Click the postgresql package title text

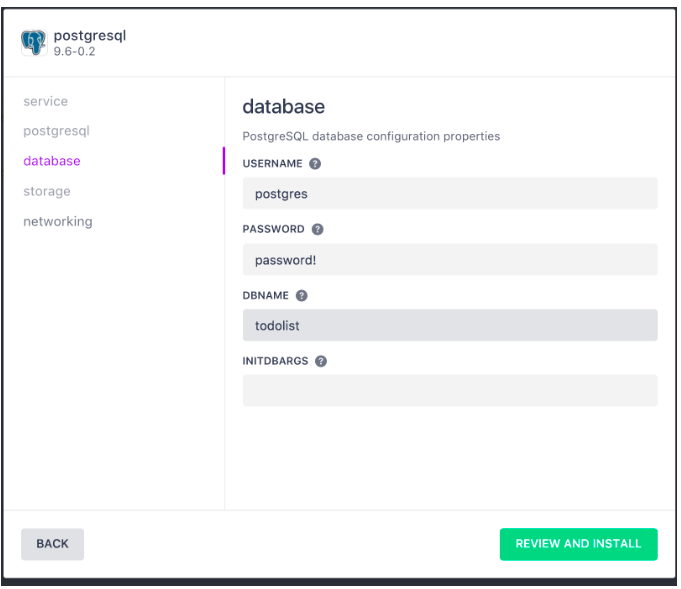click(90, 36)
